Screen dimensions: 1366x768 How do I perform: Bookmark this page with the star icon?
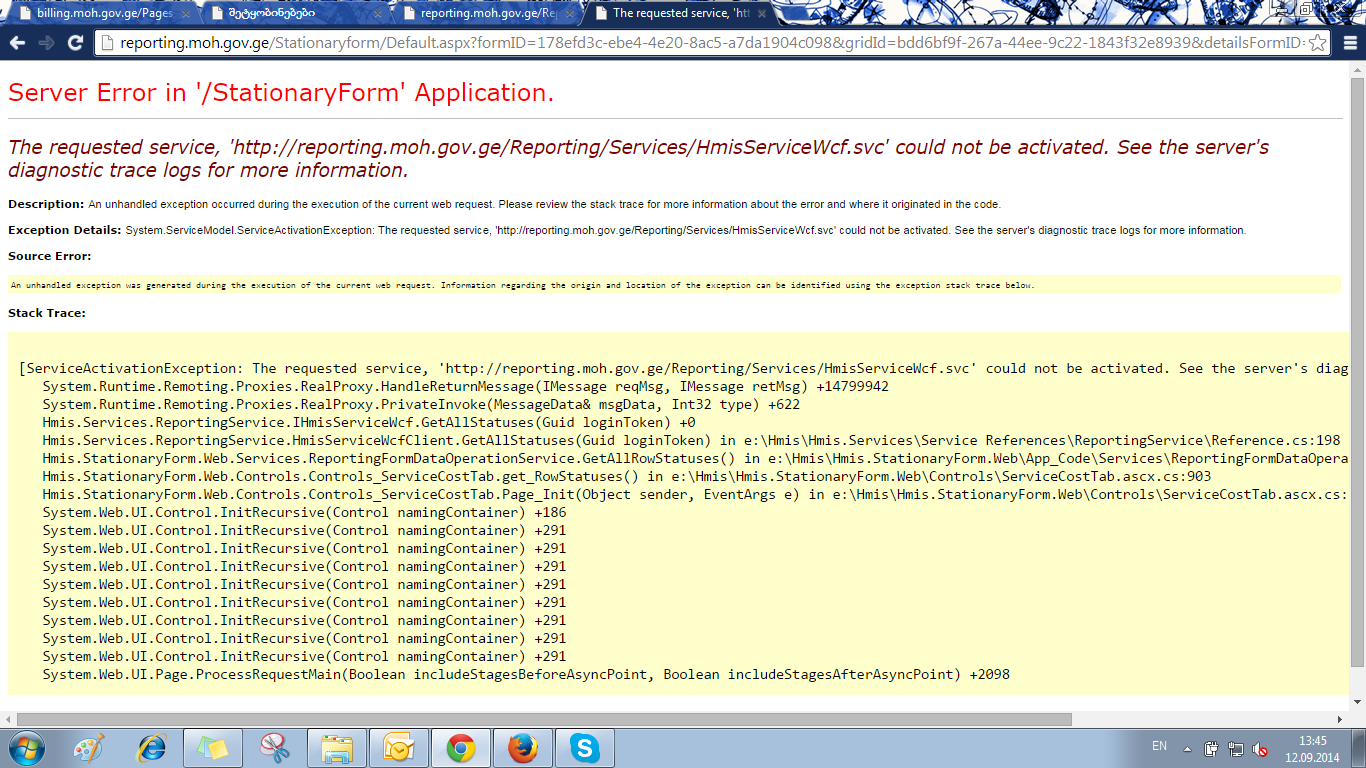[1318, 43]
